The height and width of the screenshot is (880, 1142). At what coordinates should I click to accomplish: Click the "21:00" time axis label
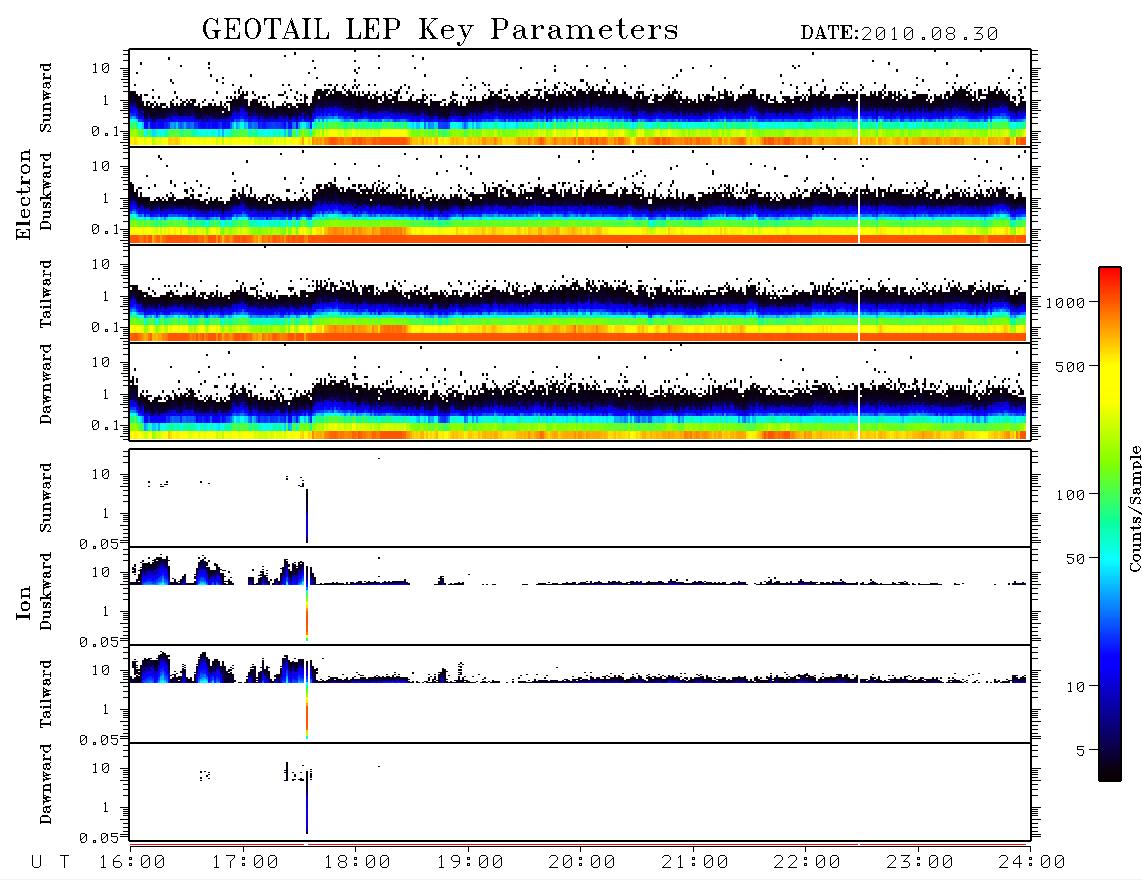[695, 862]
